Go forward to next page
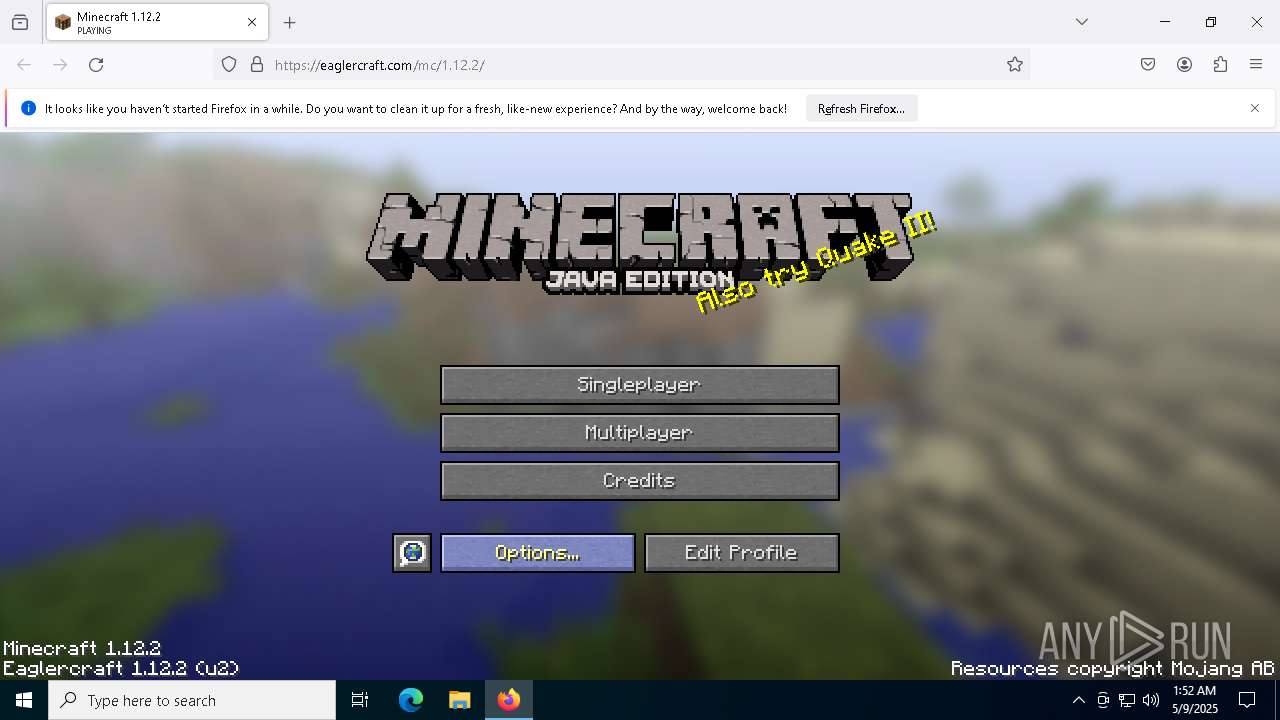 pos(60,65)
